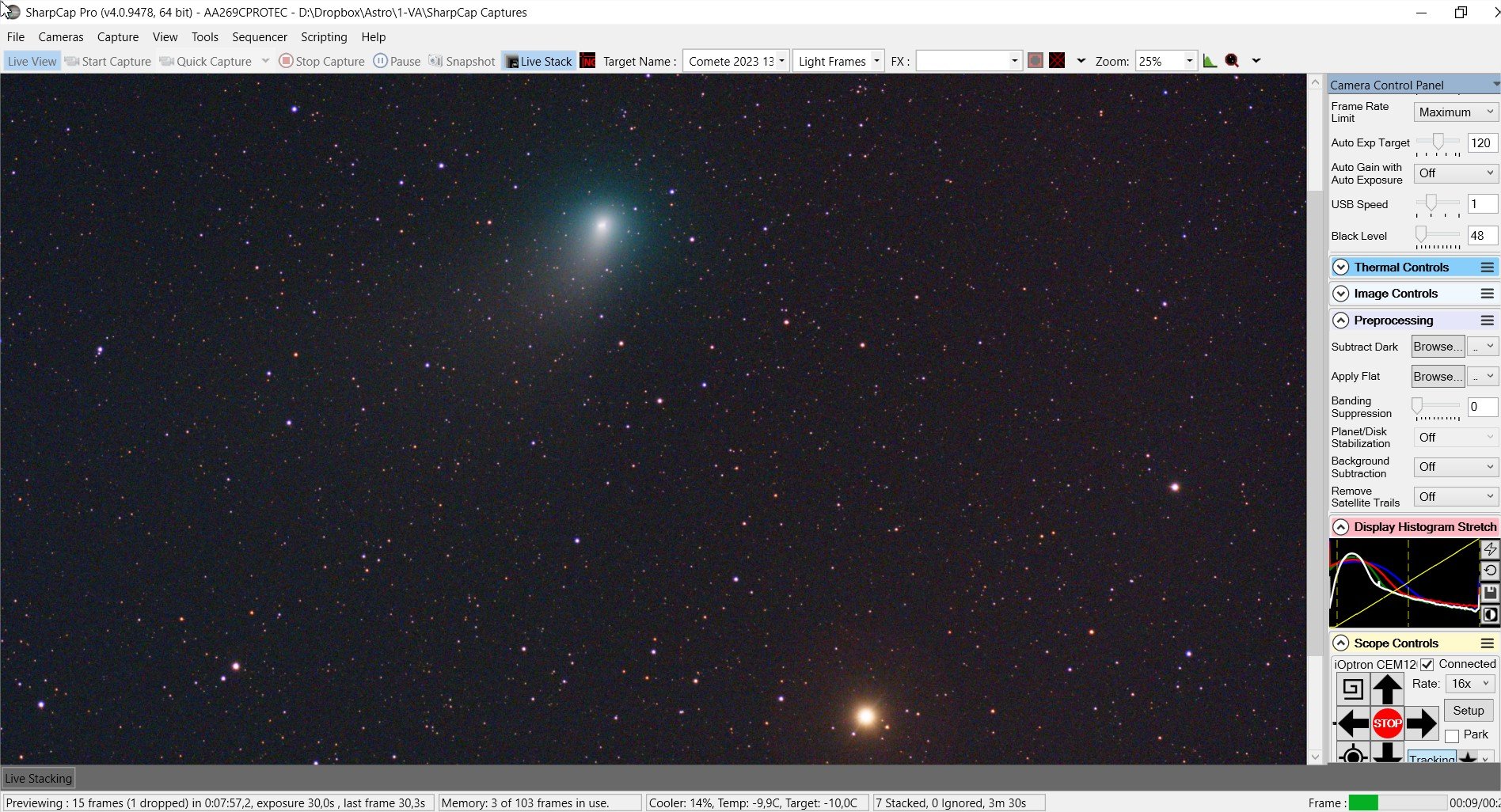Viewport: 1501px width, 812px height.
Task: Click the Black Level value field
Action: (1482, 236)
